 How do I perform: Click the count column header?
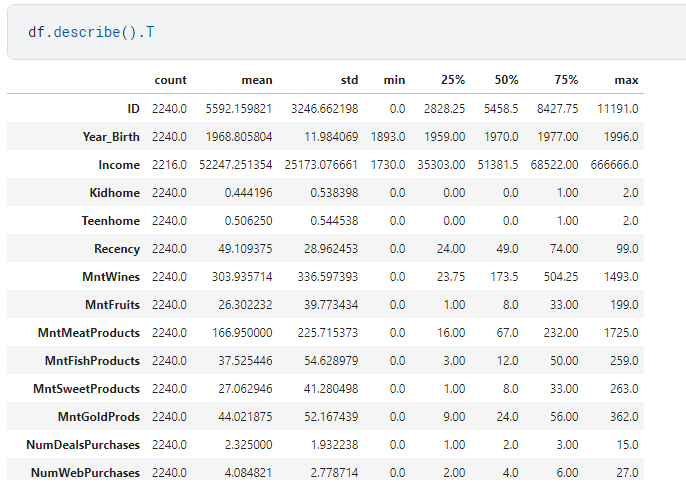coord(170,80)
